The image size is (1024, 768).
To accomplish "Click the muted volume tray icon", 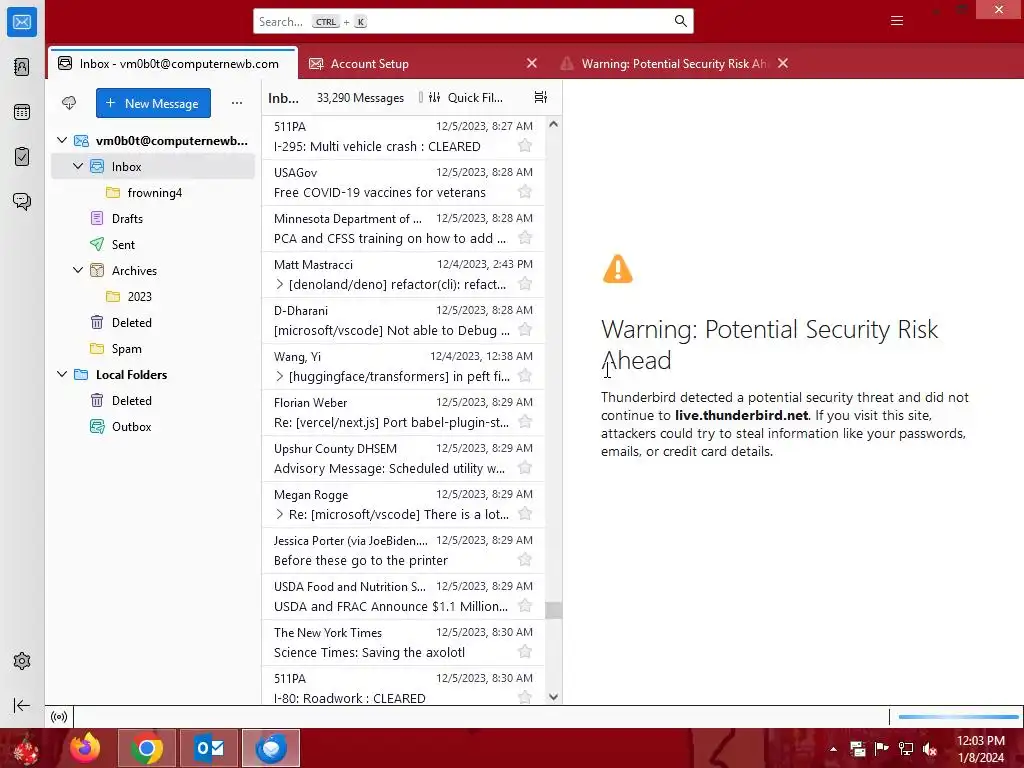I will point(930,749).
